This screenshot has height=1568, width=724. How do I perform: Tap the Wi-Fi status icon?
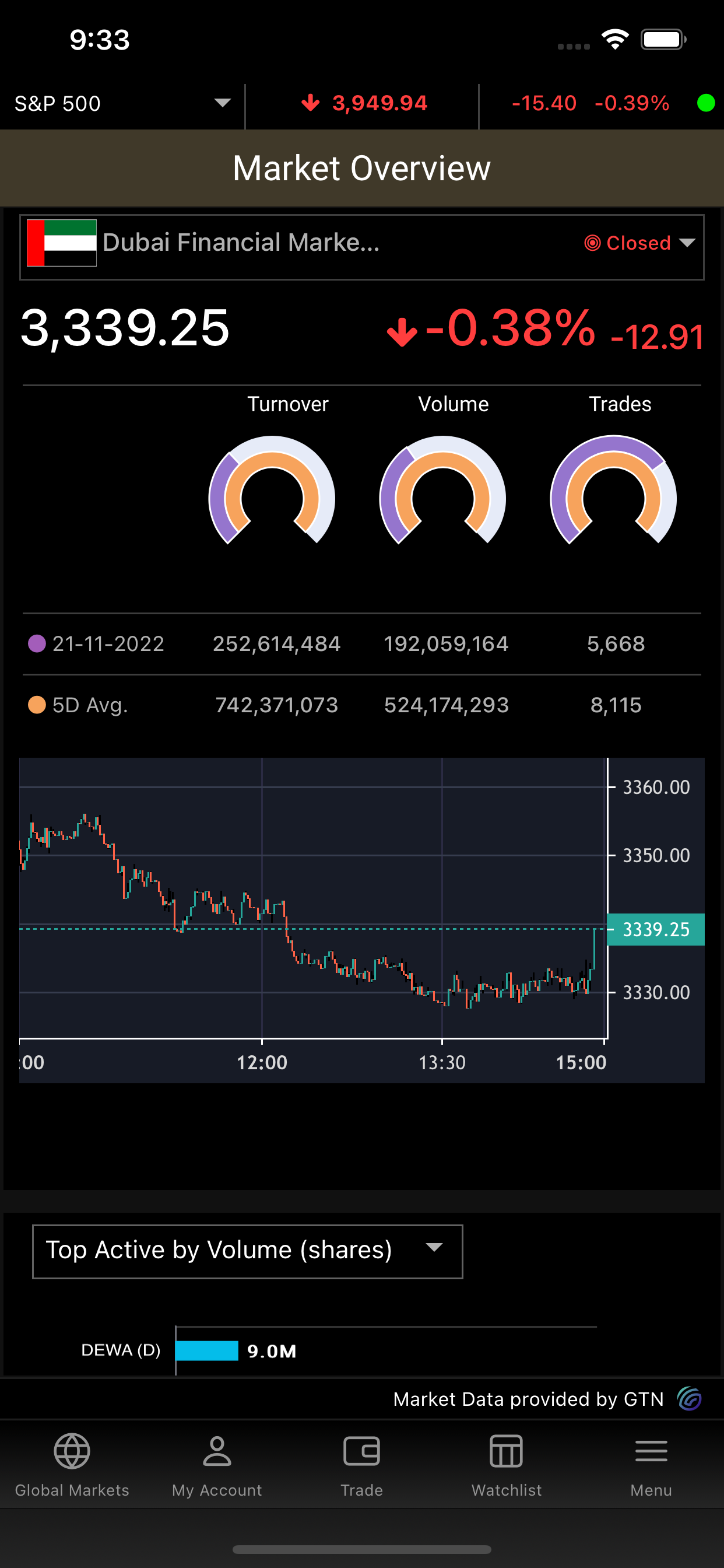(x=615, y=40)
